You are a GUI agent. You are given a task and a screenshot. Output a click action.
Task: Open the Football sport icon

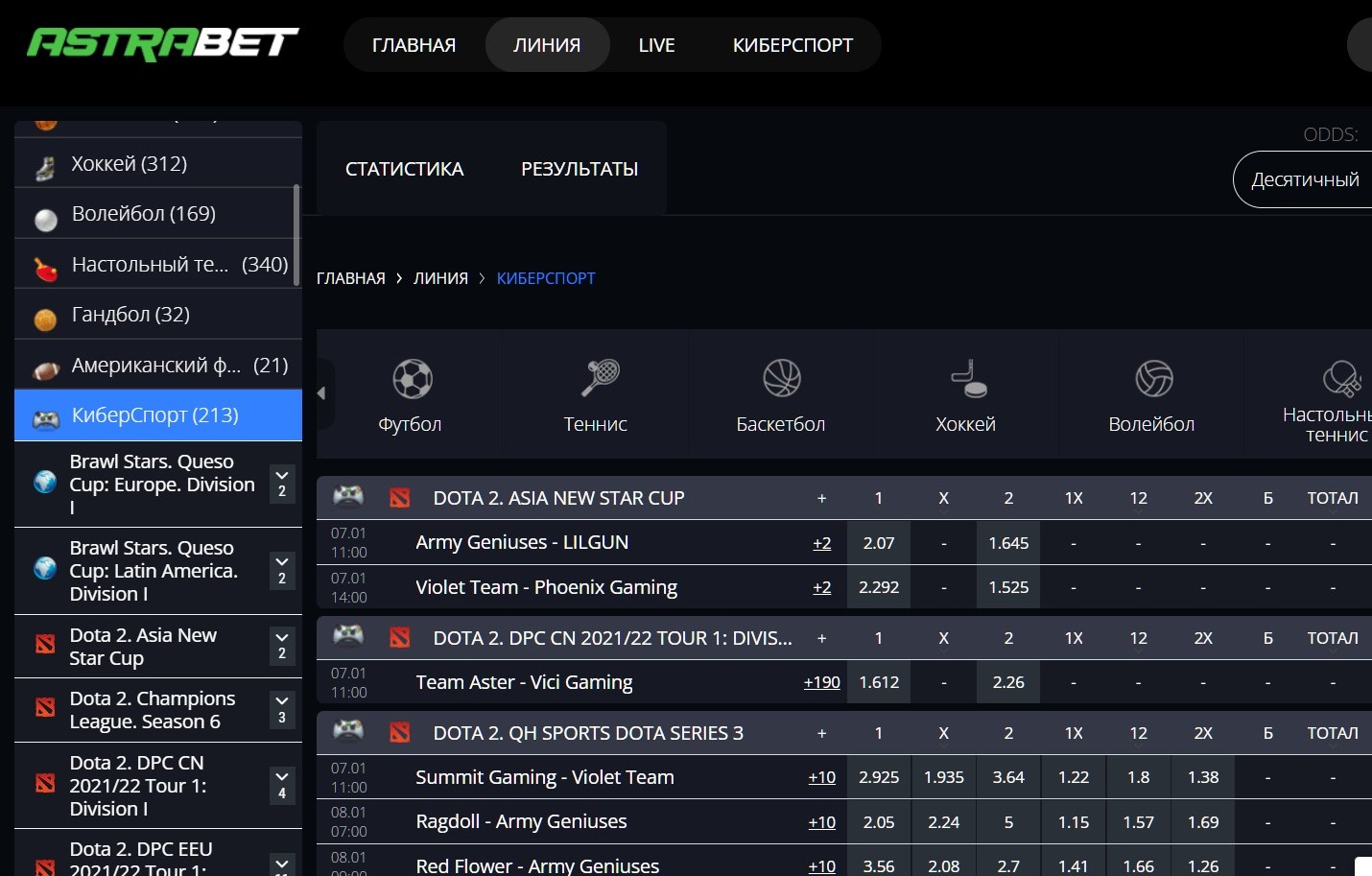(x=413, y=379)
